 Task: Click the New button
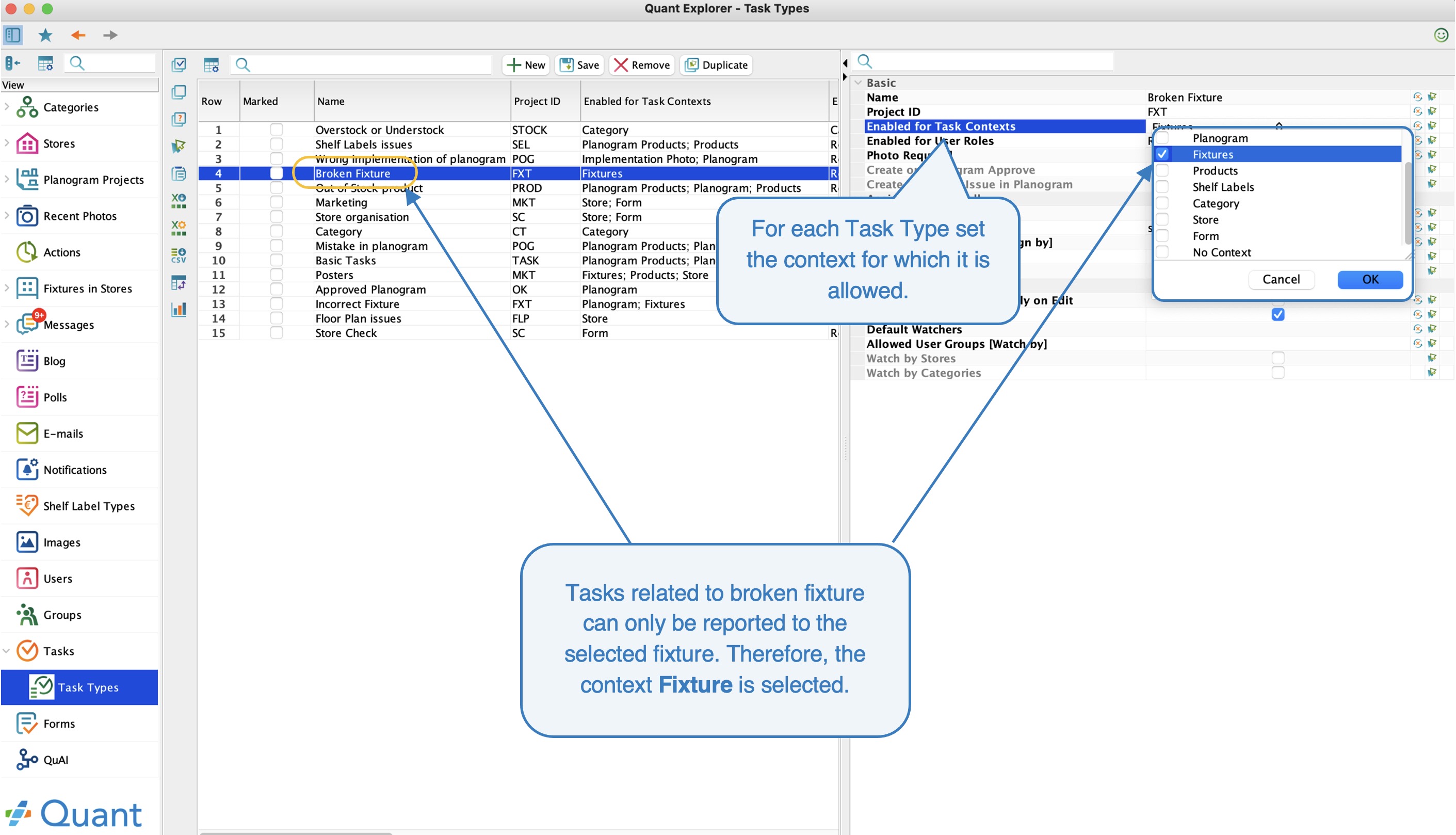526,65
